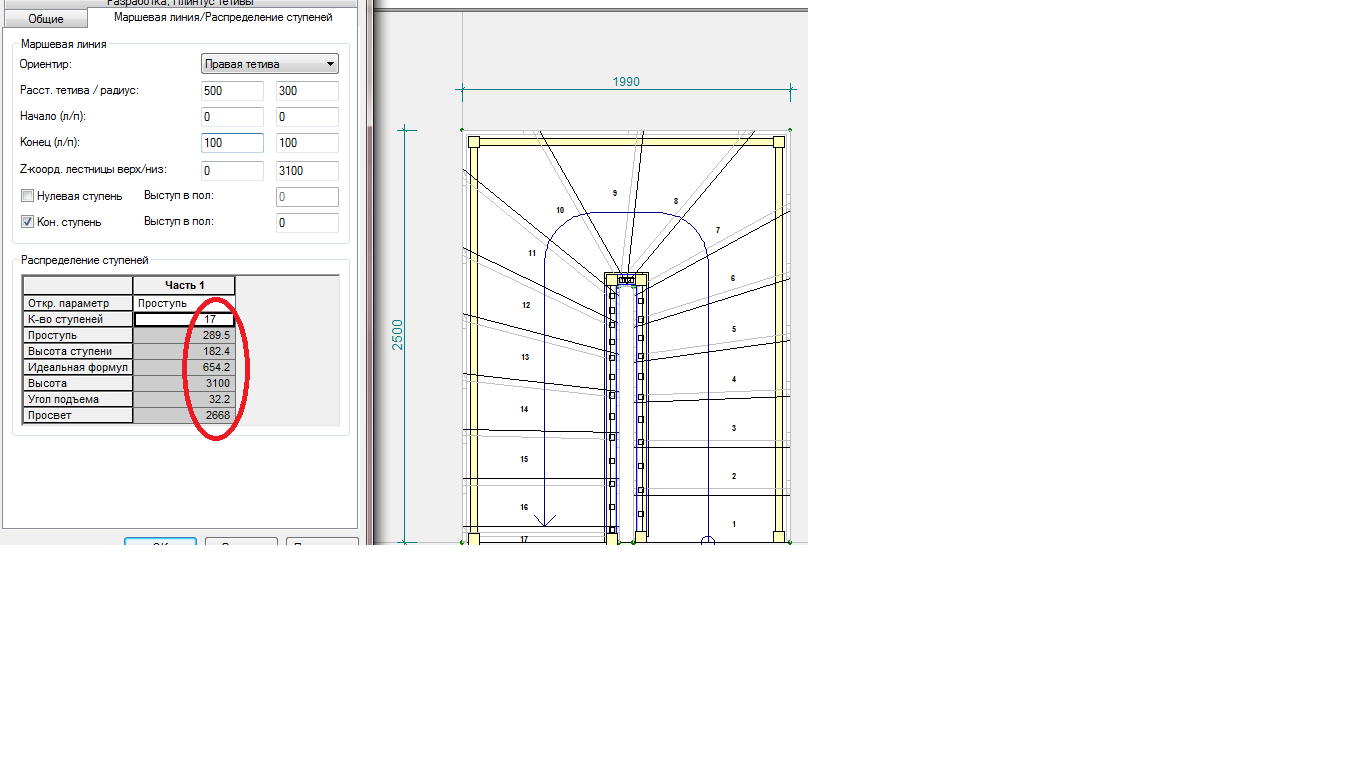Click the first Конец (л/п) field
1366x768 pixels.
pos(232,143)
